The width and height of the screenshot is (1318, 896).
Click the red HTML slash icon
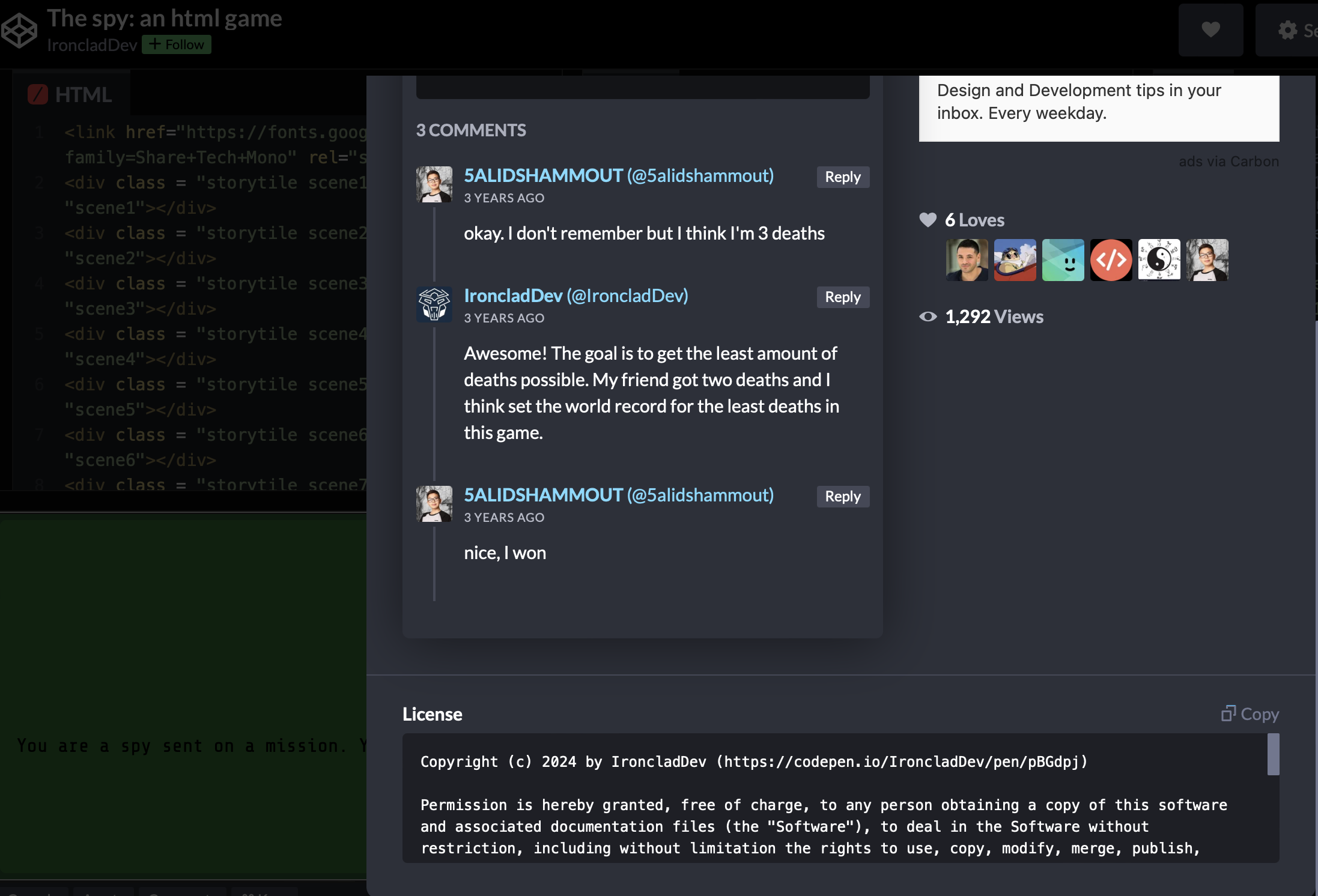(x=38, y=94)
